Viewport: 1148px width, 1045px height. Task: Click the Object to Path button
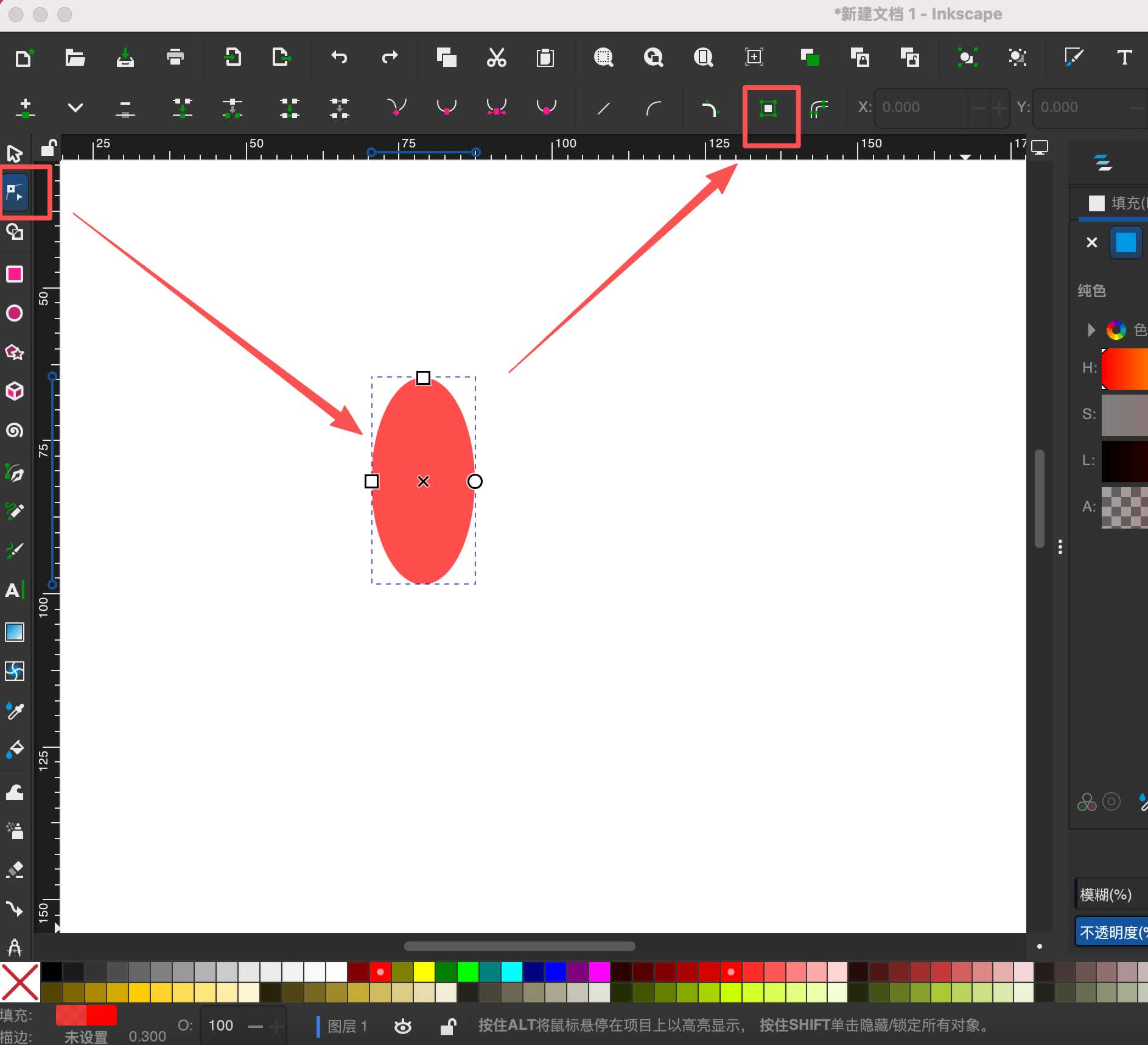(768, 108)
